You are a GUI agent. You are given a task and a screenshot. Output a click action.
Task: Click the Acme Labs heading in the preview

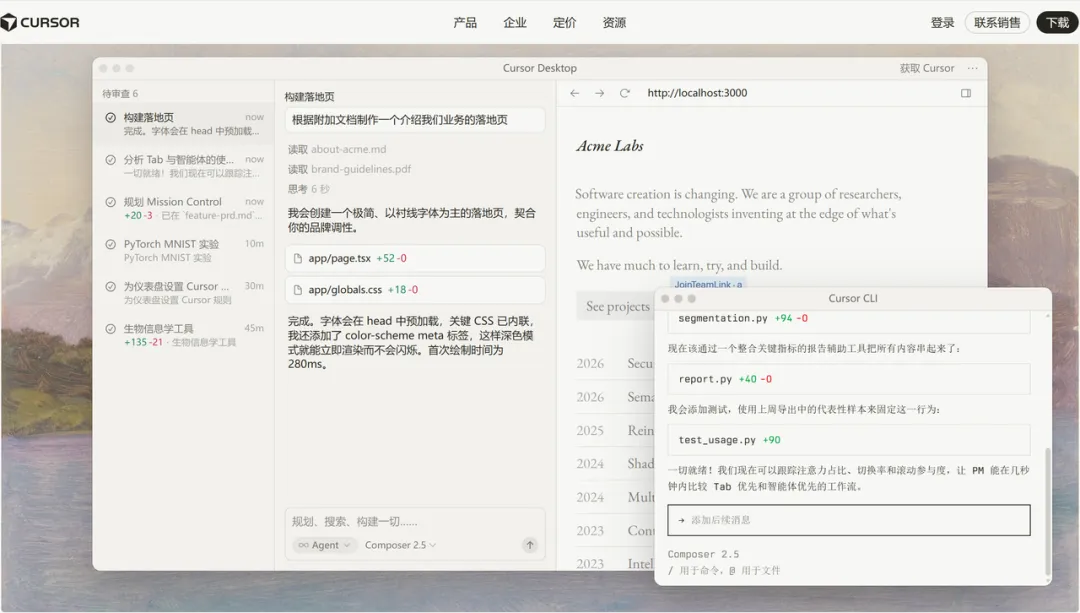[x=610, y=146]
